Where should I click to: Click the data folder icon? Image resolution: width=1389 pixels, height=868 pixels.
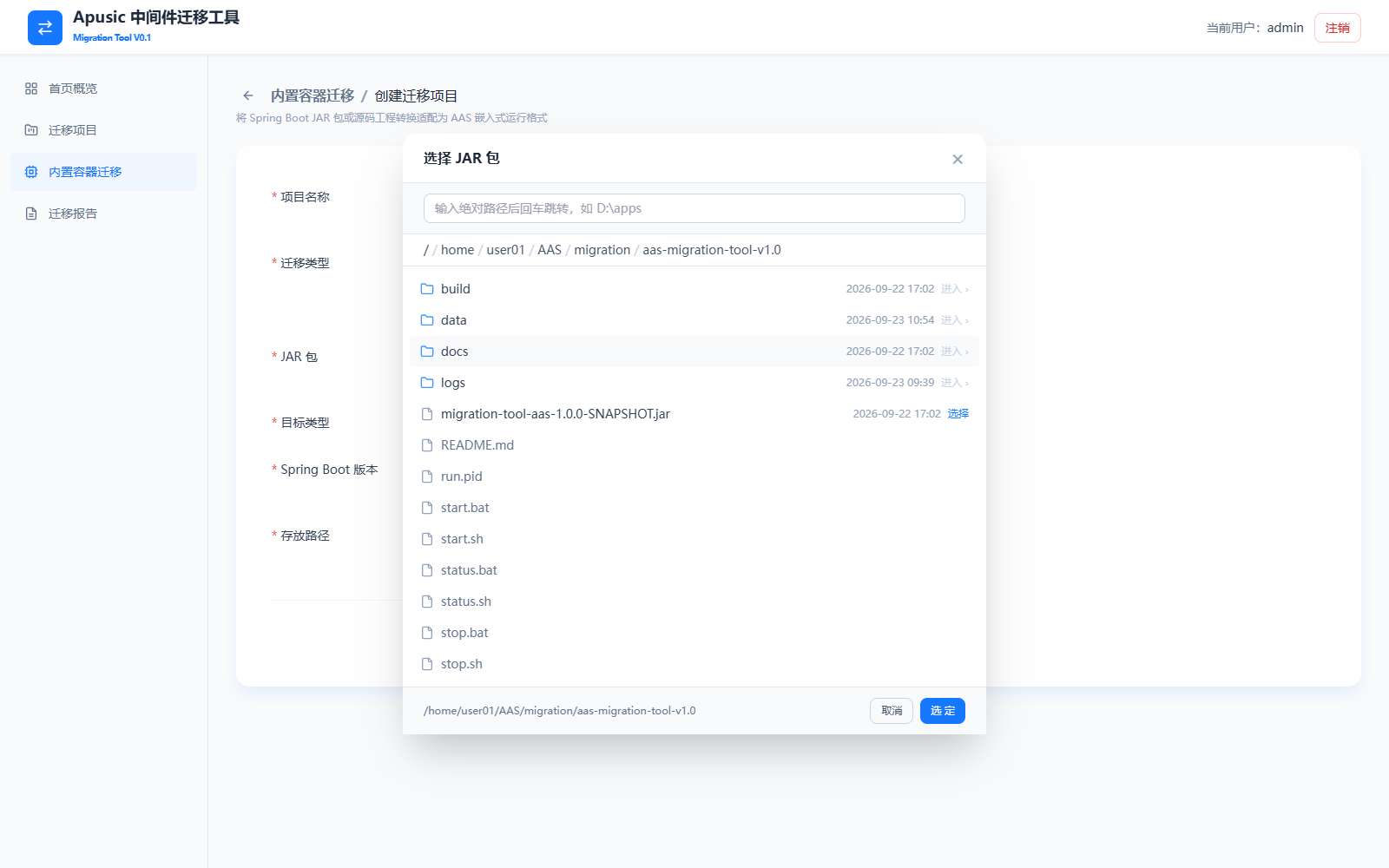[x=427, y=320]
